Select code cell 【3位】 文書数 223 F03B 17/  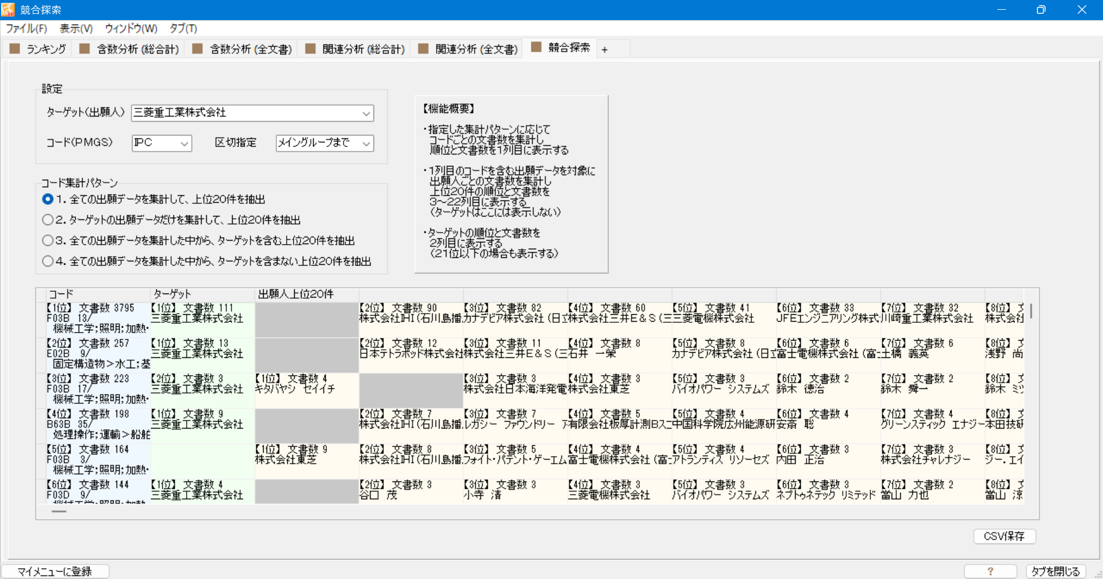point(98,390)
